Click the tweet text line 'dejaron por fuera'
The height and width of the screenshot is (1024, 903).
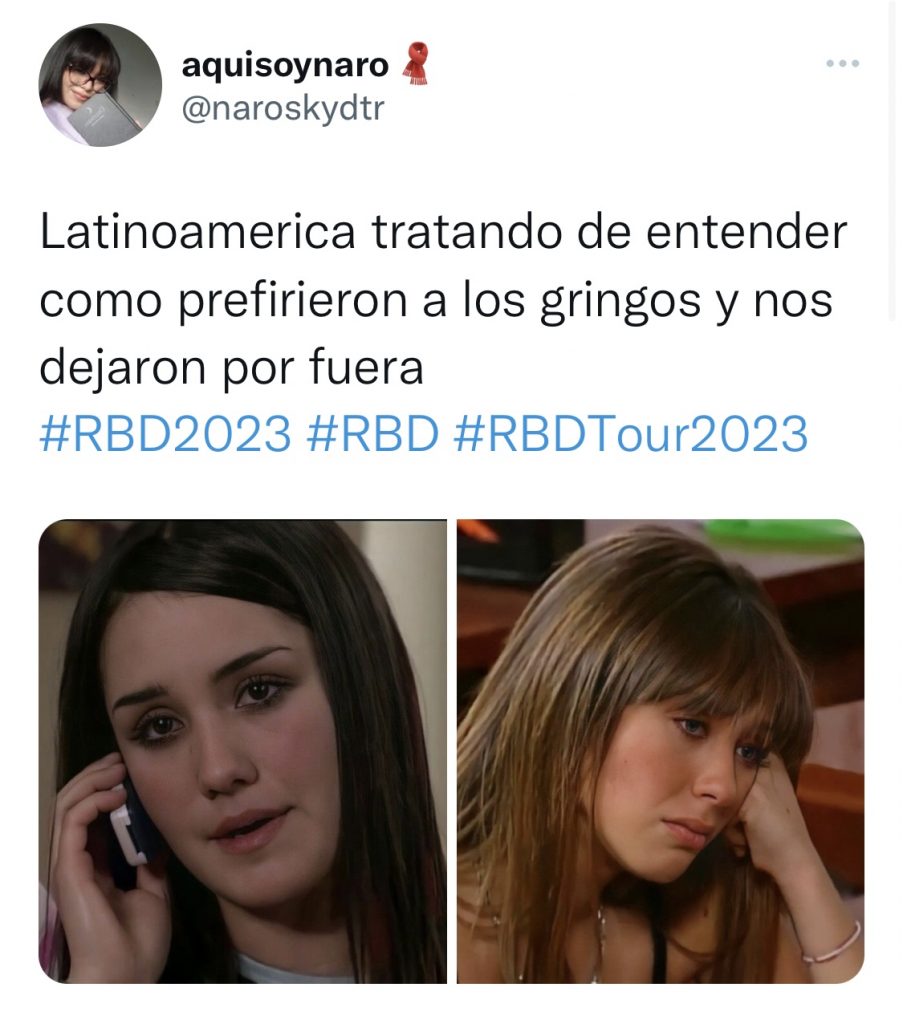pos(231,368)
